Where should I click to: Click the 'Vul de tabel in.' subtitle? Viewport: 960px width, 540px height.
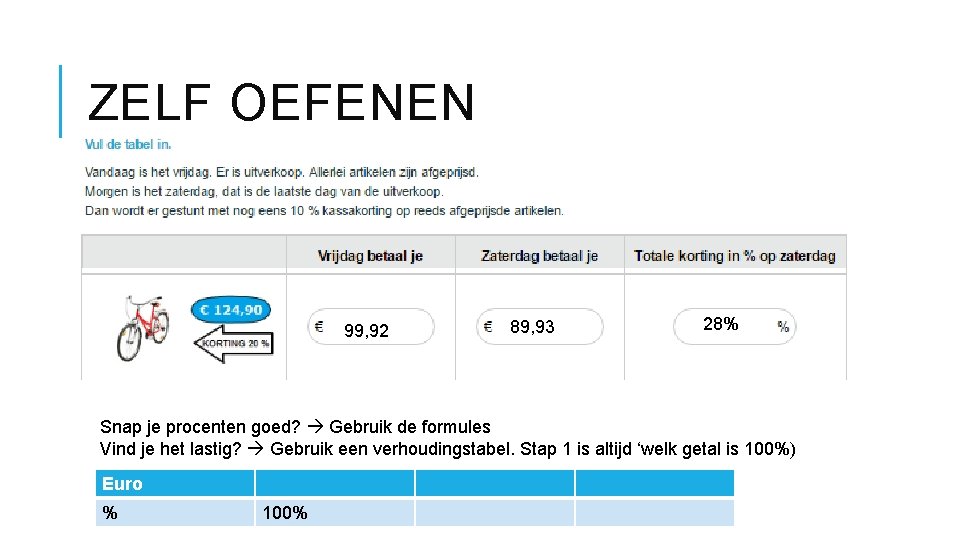pyautogui.click(x=128, y=144)
